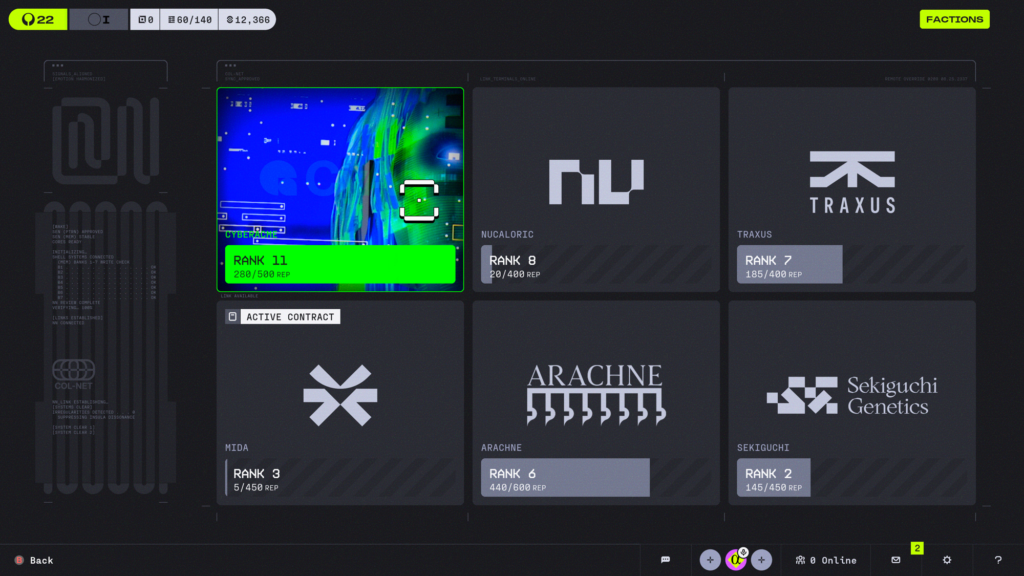Open the 0 Online friends list
The image size is (1024, 576).
[826, 560]
